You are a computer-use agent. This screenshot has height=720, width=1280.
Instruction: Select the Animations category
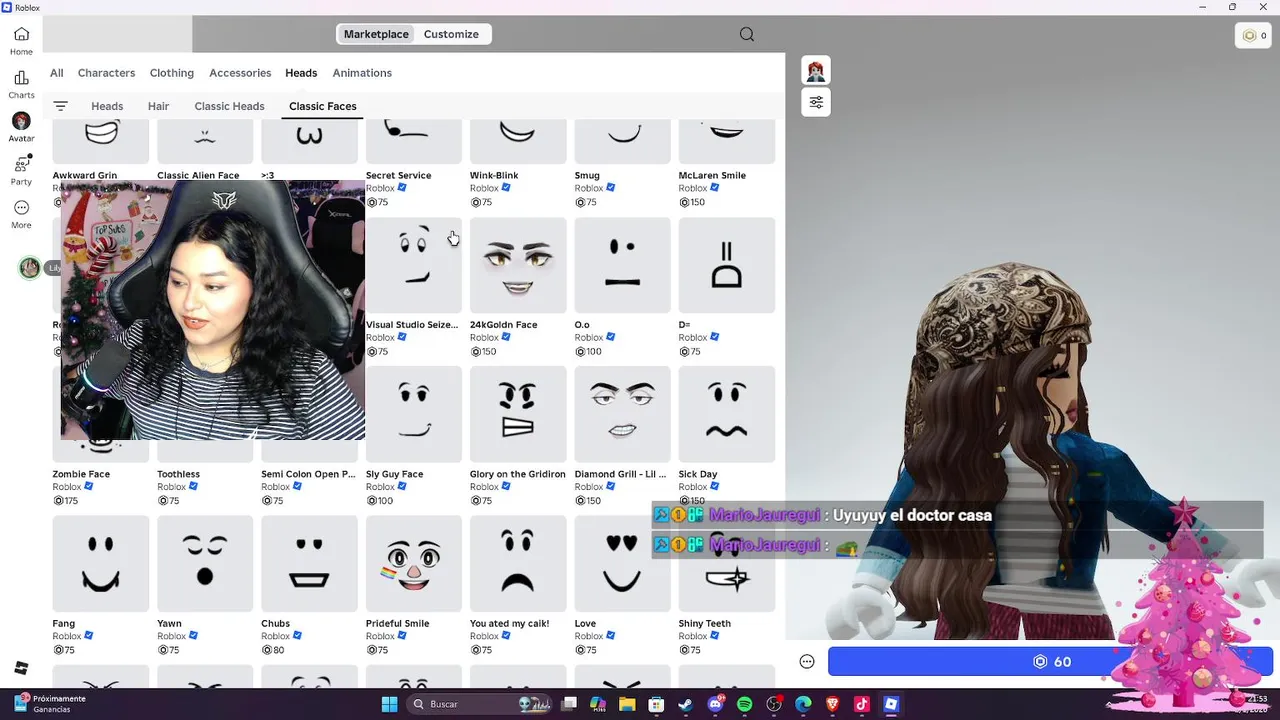[x=362, y=73]
